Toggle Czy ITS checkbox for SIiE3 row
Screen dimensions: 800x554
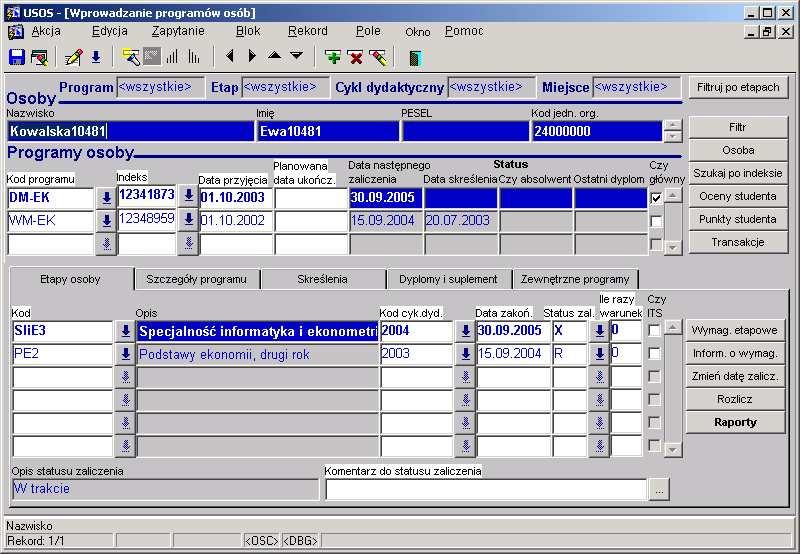[654, 331]
